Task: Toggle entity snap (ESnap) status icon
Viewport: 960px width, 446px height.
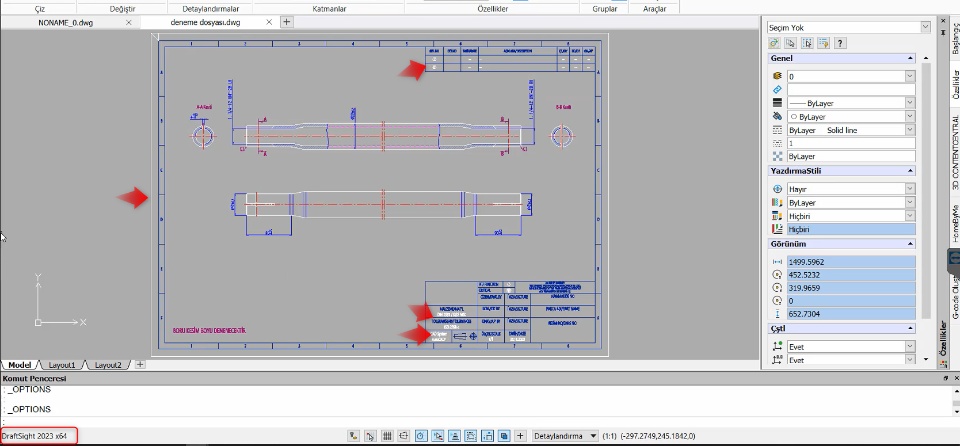Action: coord(438,436)
